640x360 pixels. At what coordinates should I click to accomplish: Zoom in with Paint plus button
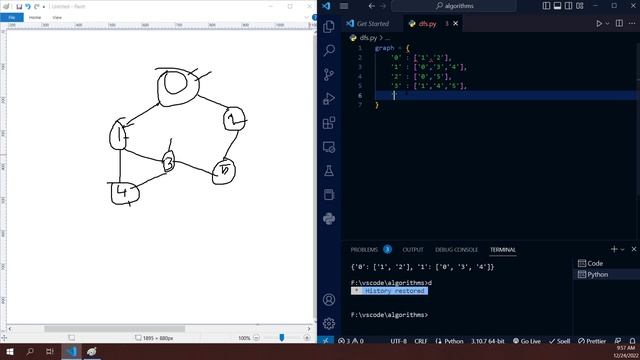pyautogui.click(x=307, y=338)
